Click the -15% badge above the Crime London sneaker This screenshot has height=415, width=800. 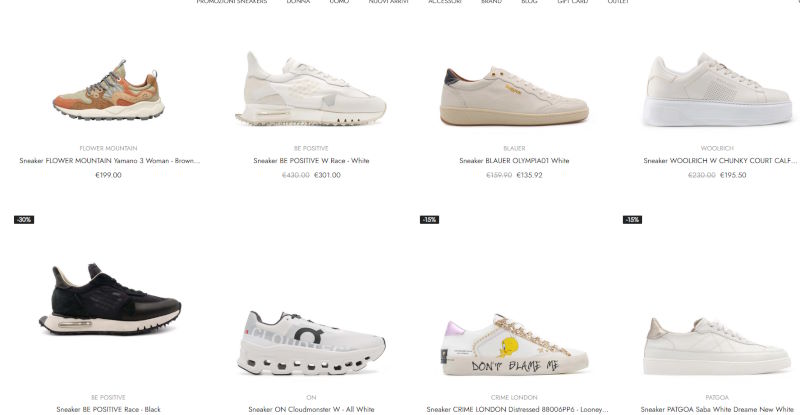(x=429, y=219)
